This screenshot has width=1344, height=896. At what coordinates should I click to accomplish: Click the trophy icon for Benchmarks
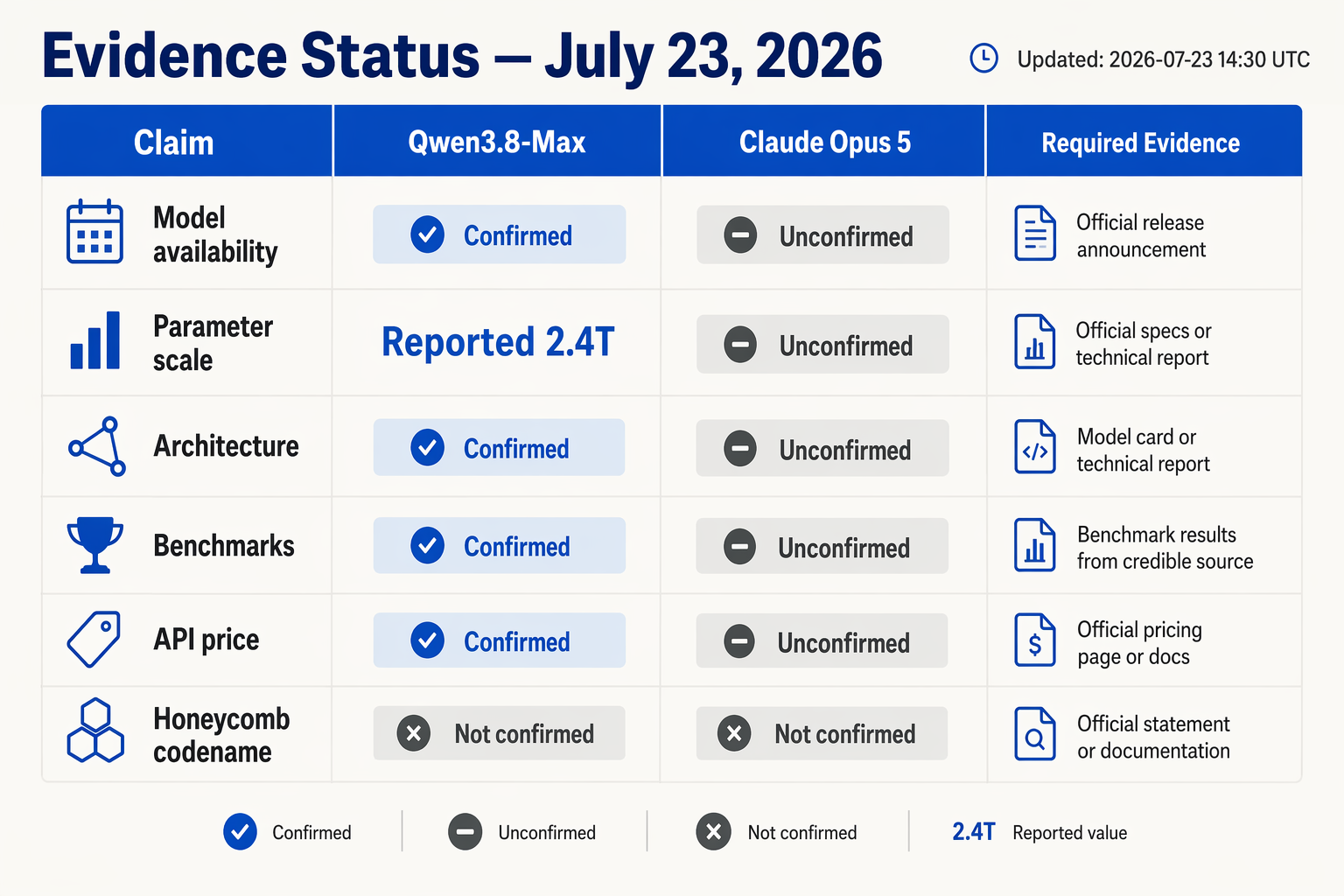point(94,545)
